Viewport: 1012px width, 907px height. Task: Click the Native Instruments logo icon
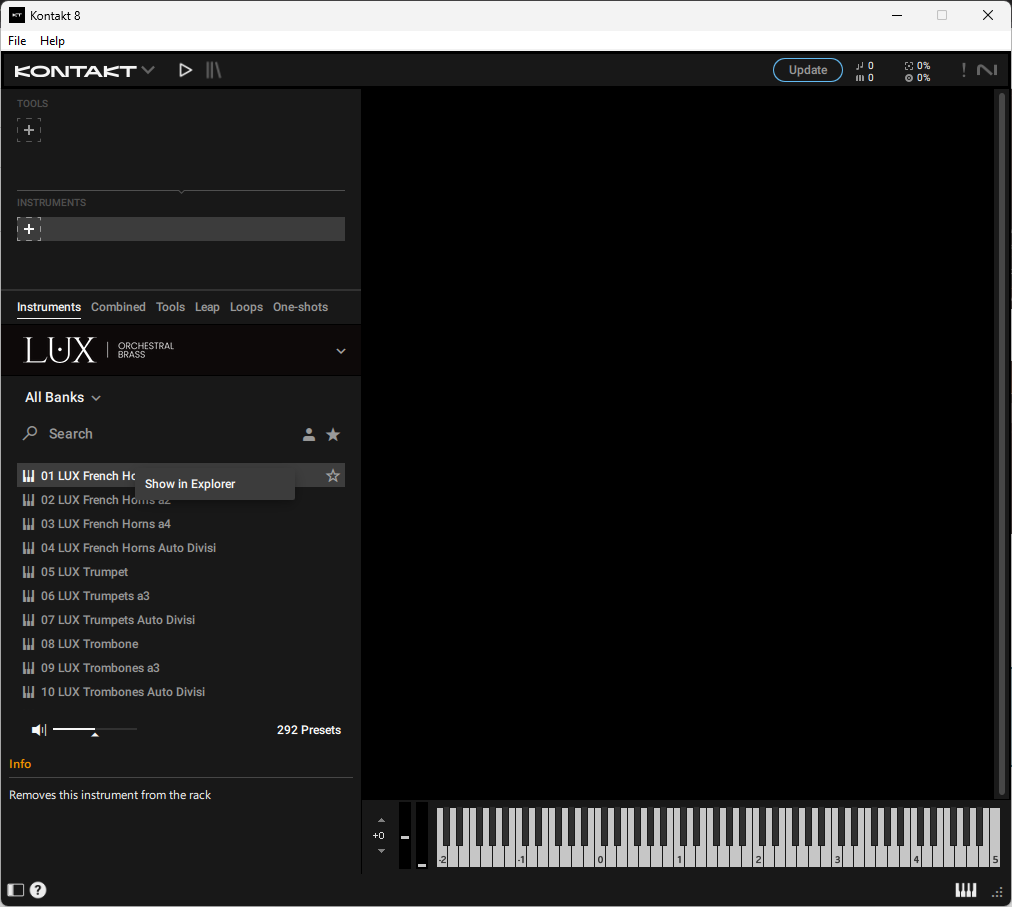click(x=987, y=70)
